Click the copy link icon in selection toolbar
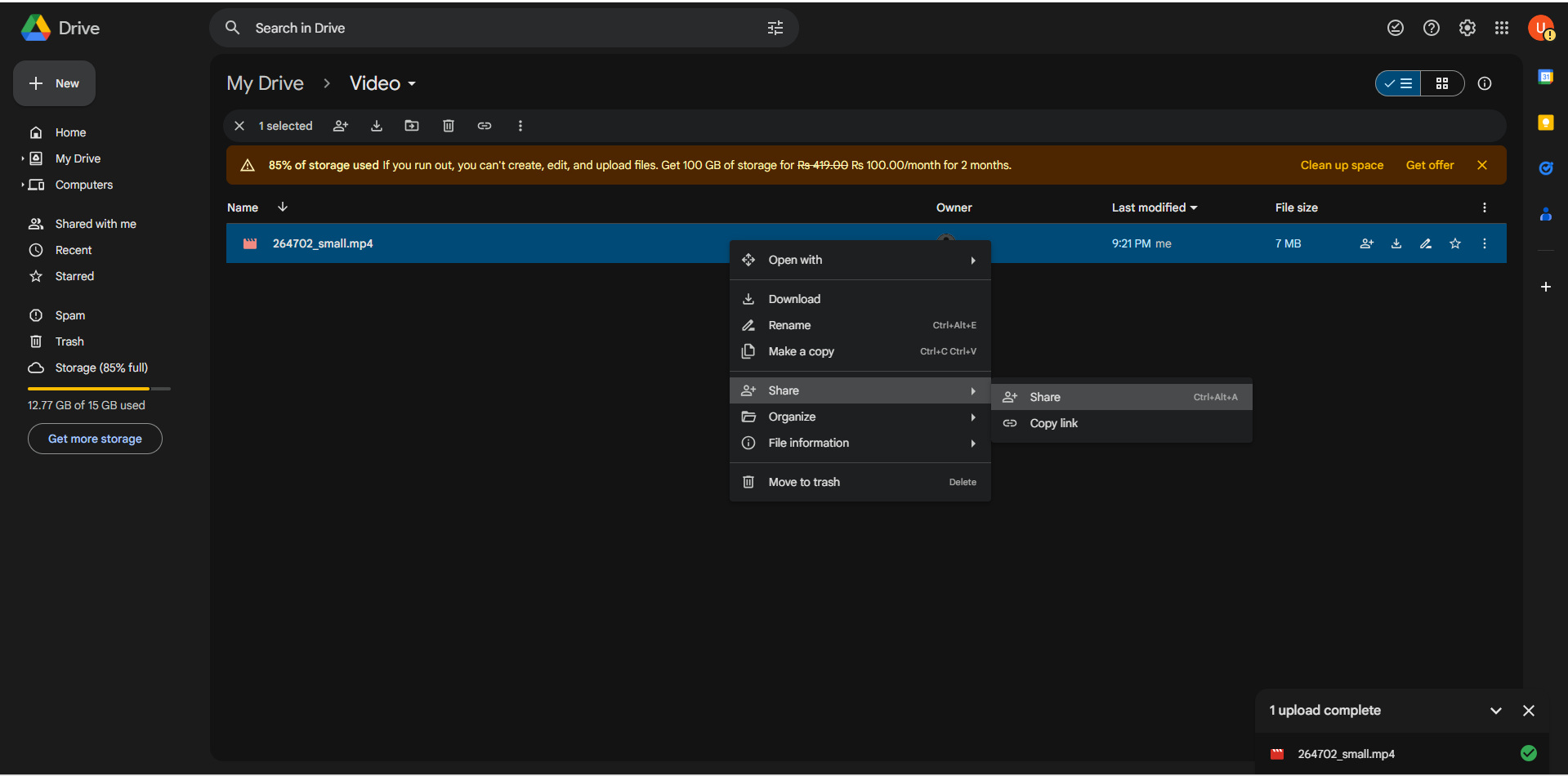1568x776 pixels. [x=485, y=126]
